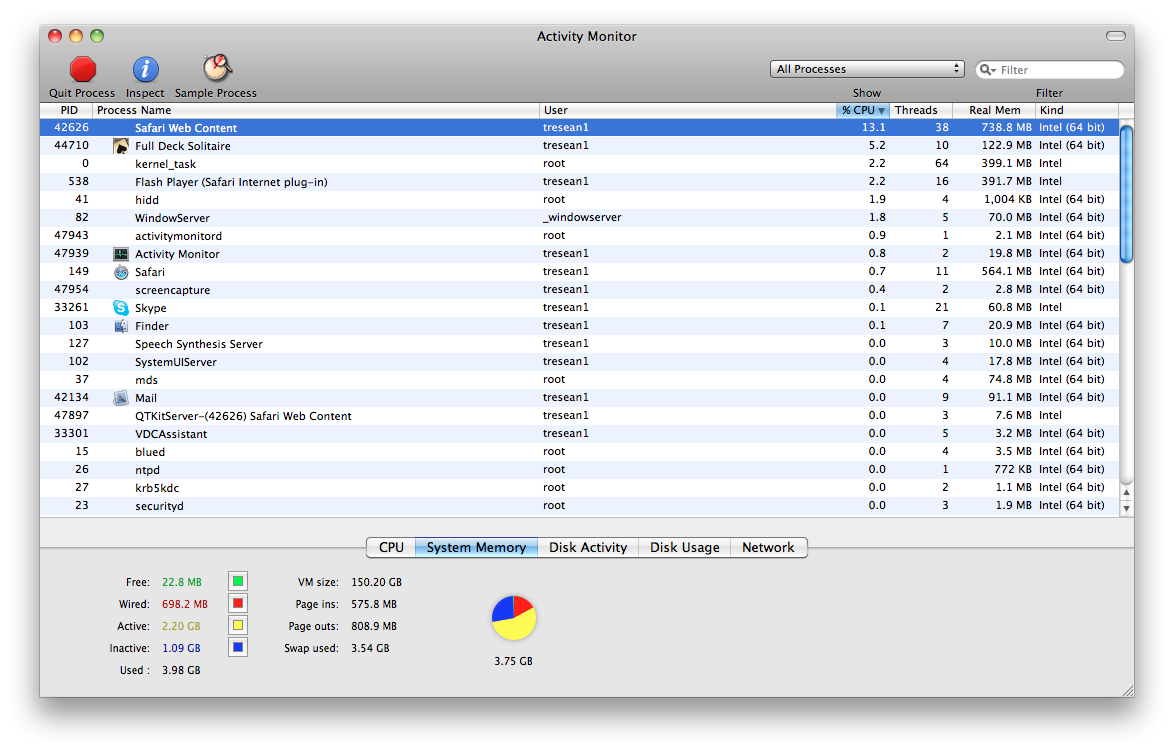Click the Finder icon in process list
This screenshot has height=752, width=1174.
pyautogui.click(x=121, y=326)
